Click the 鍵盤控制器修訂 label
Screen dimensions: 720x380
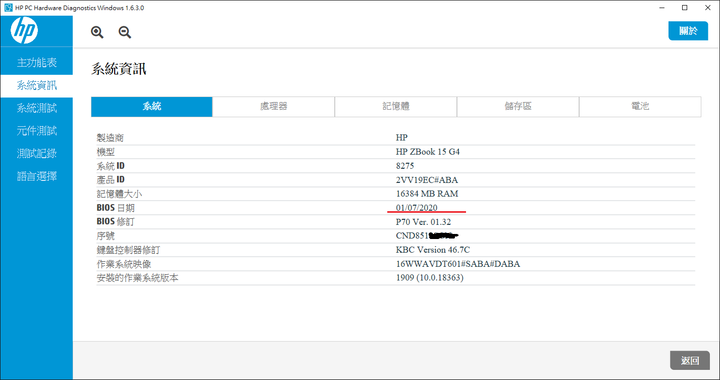[x=128, y=250]
